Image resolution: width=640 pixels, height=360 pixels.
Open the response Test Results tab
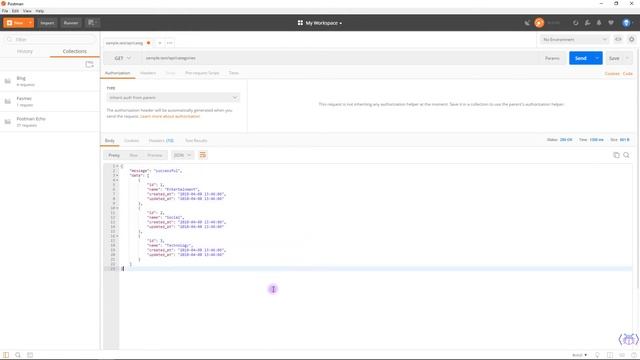coord(196,140)
